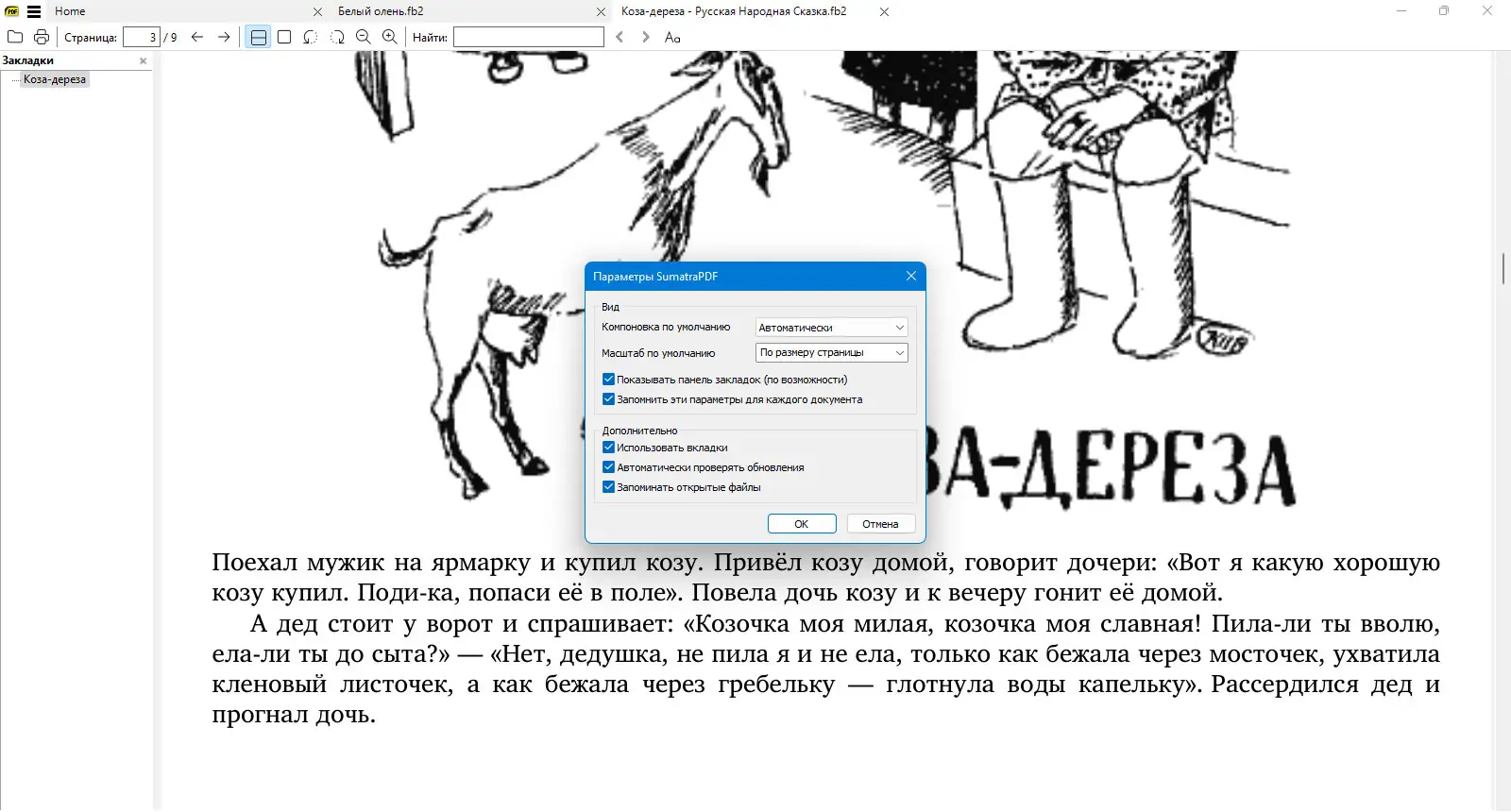This screenshot has width=1511, height=812.
Task: Click the Отмена button in the dialog
Action: click(x=880, y=524)
